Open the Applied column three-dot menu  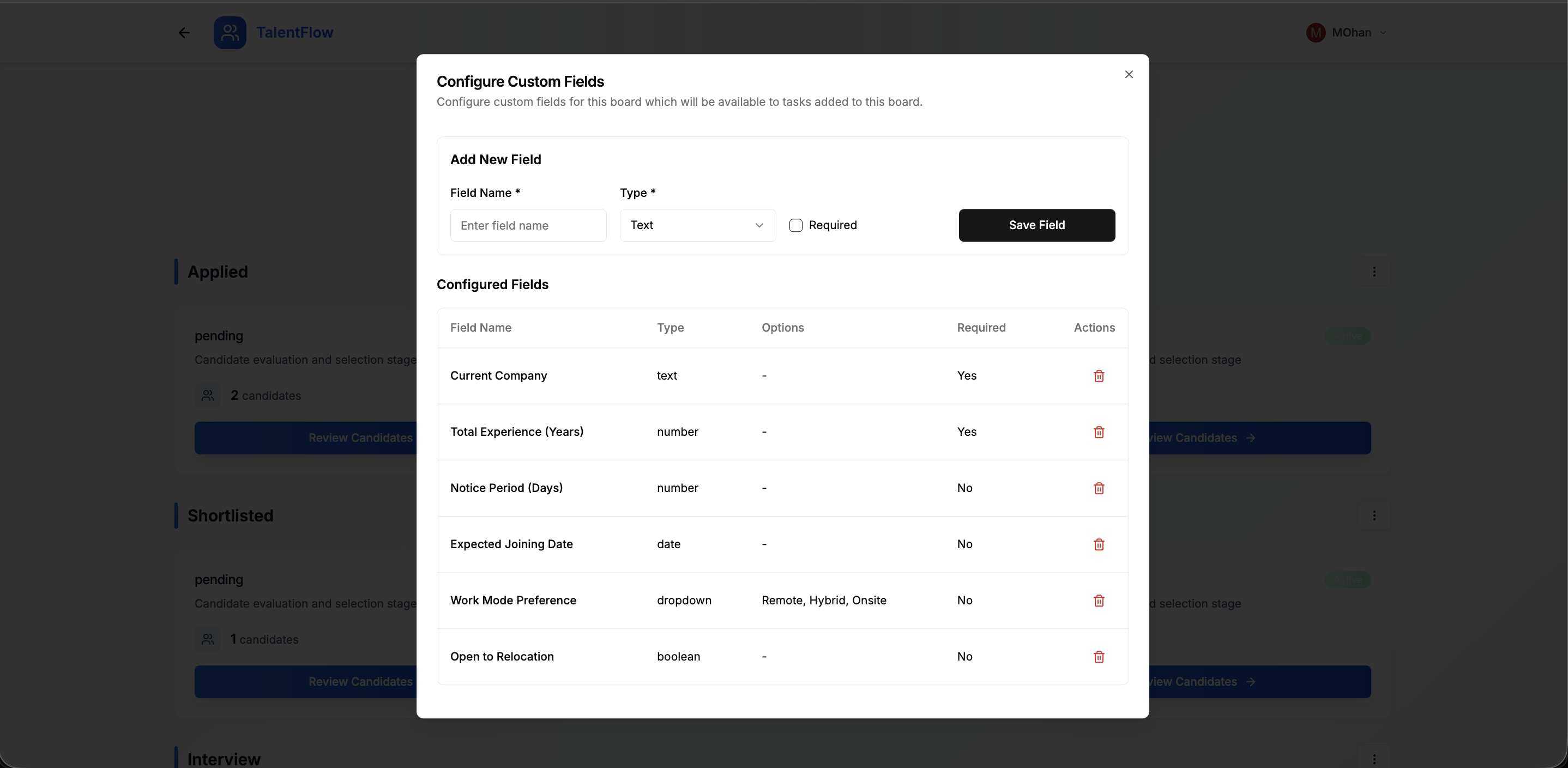[1374, 272]
